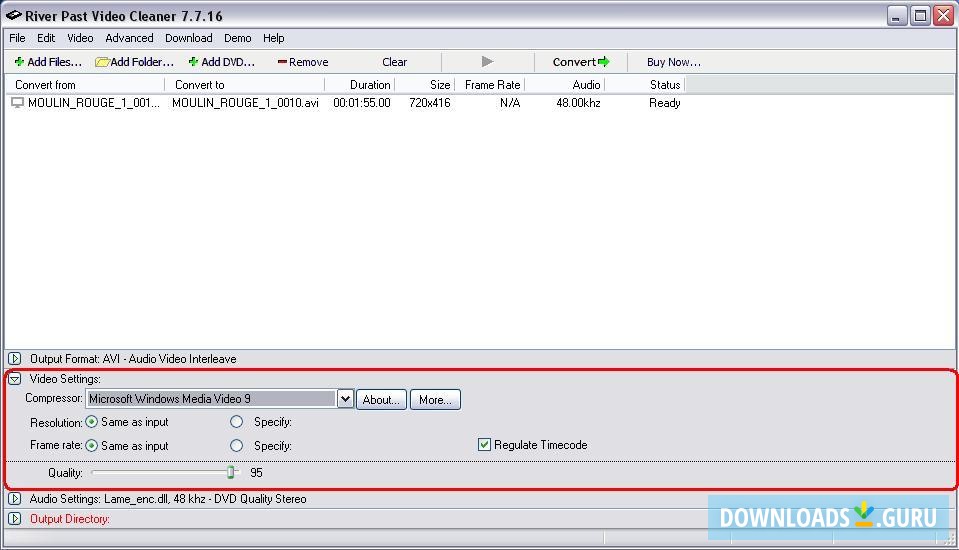Click the Convert from column header
This screenshot has width=959, height=550.
click(x=84, y=84)
